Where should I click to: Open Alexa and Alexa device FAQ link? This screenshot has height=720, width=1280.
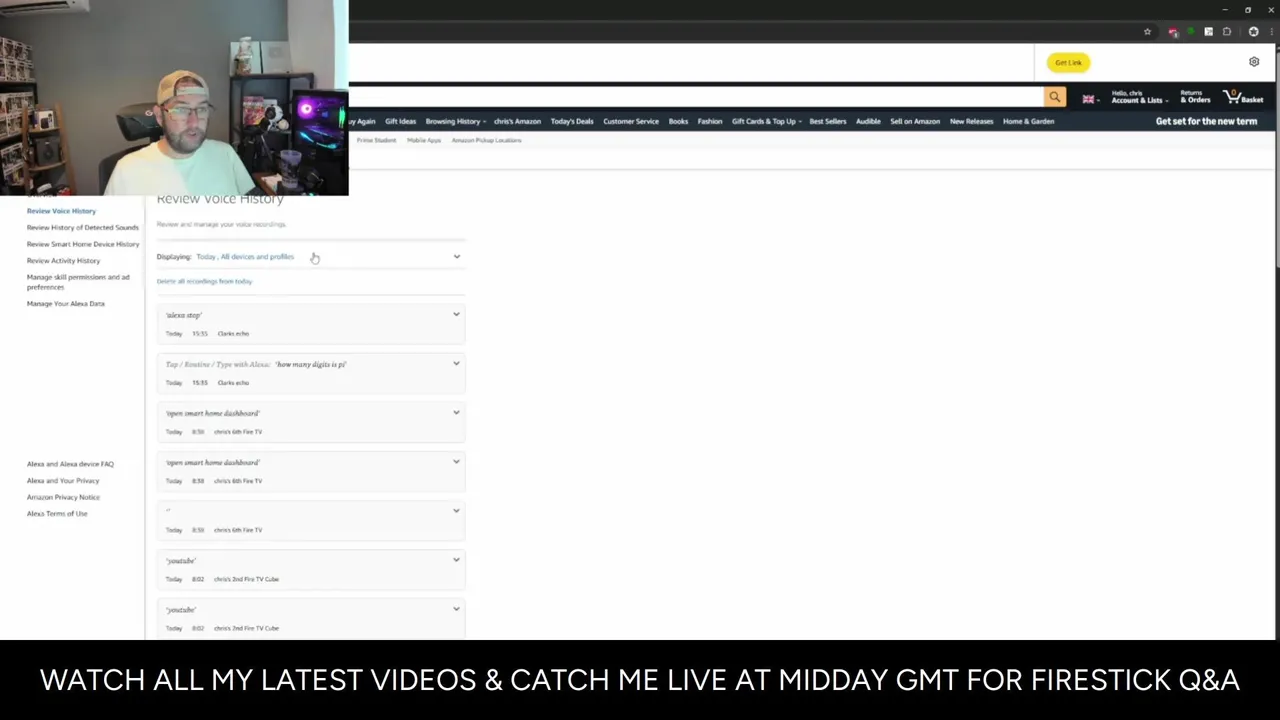pos(70,464)
